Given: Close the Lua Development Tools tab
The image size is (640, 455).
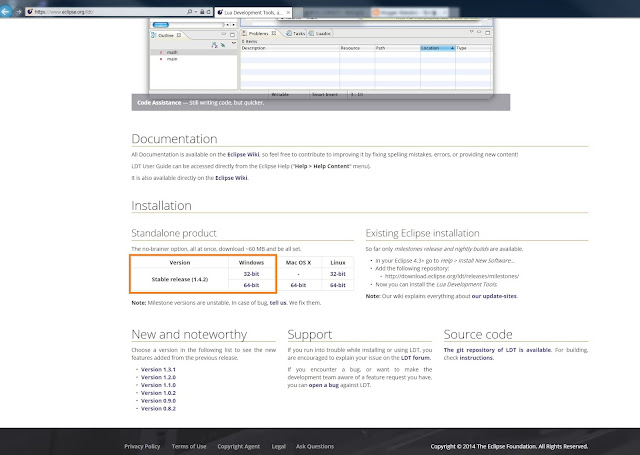Looking at the screenshot, I should pos(288,13).
